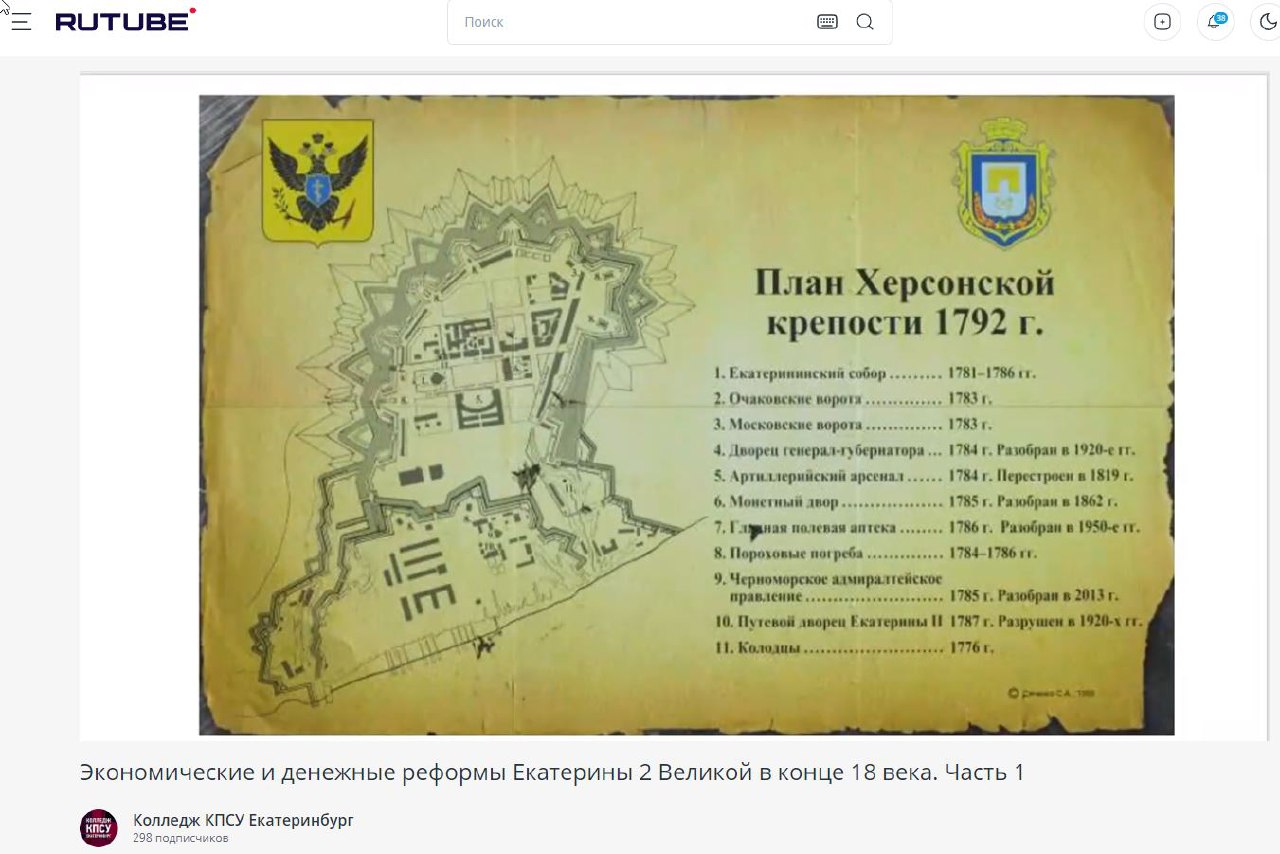1280x854 pixels.
Task: Click the RUTUBE logo
Action: tap(125, 21)
